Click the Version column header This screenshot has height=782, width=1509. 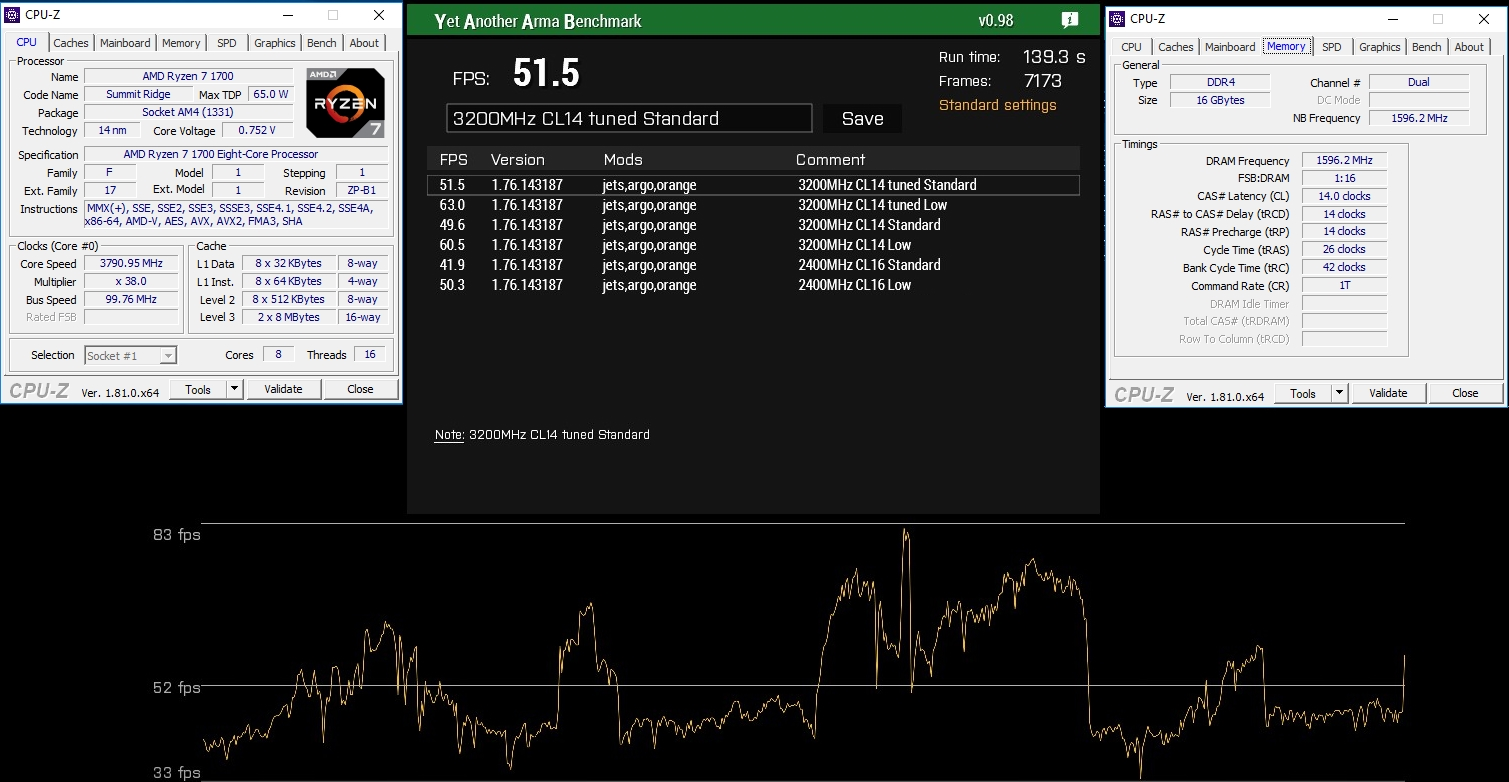tap(517, 160)
